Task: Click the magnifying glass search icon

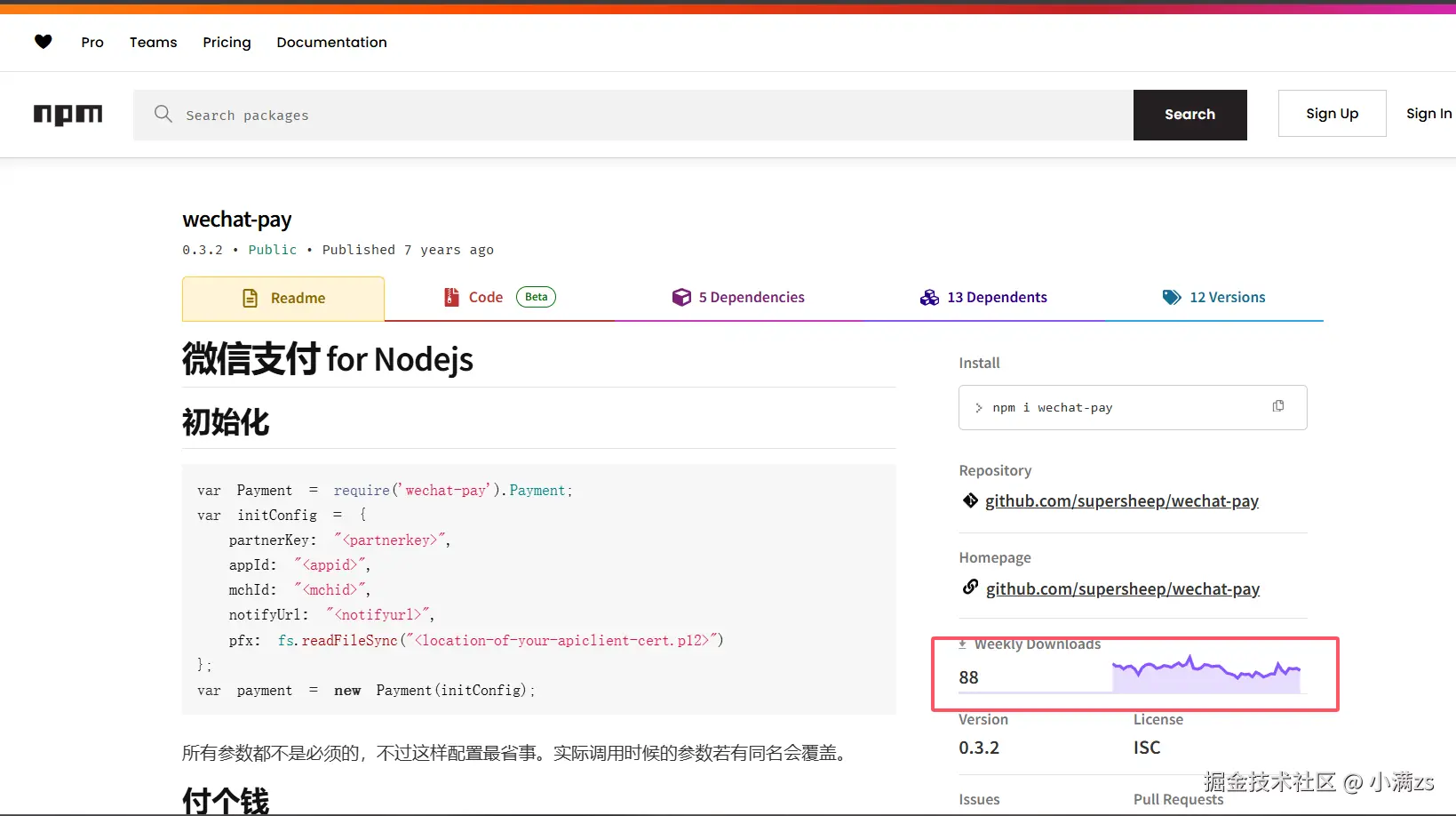Action: point(163,114)
